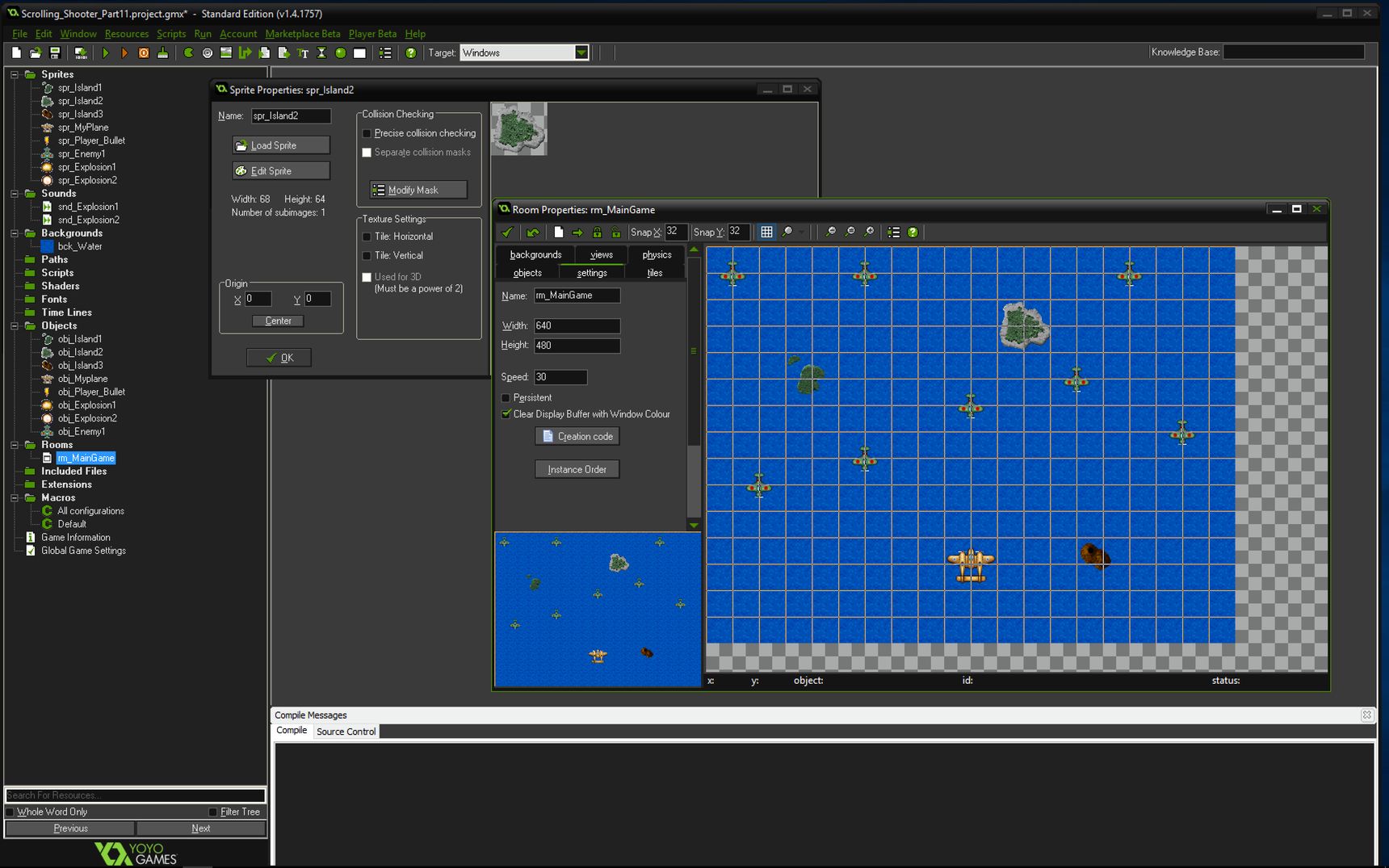Create a new object with green ball icon
This screenshot has height=868, width=1389.
coord(341,52)
